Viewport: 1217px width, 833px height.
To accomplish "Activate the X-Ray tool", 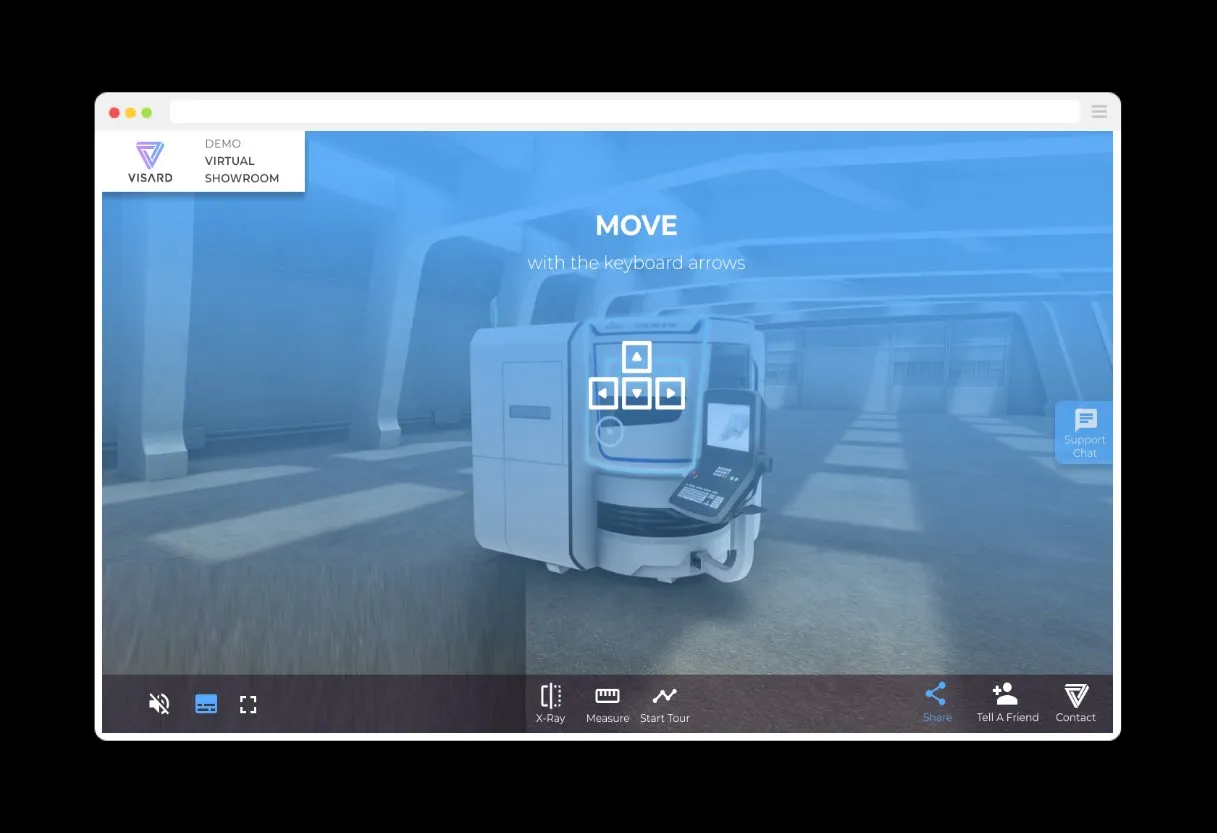I will (x=550, y=704).
